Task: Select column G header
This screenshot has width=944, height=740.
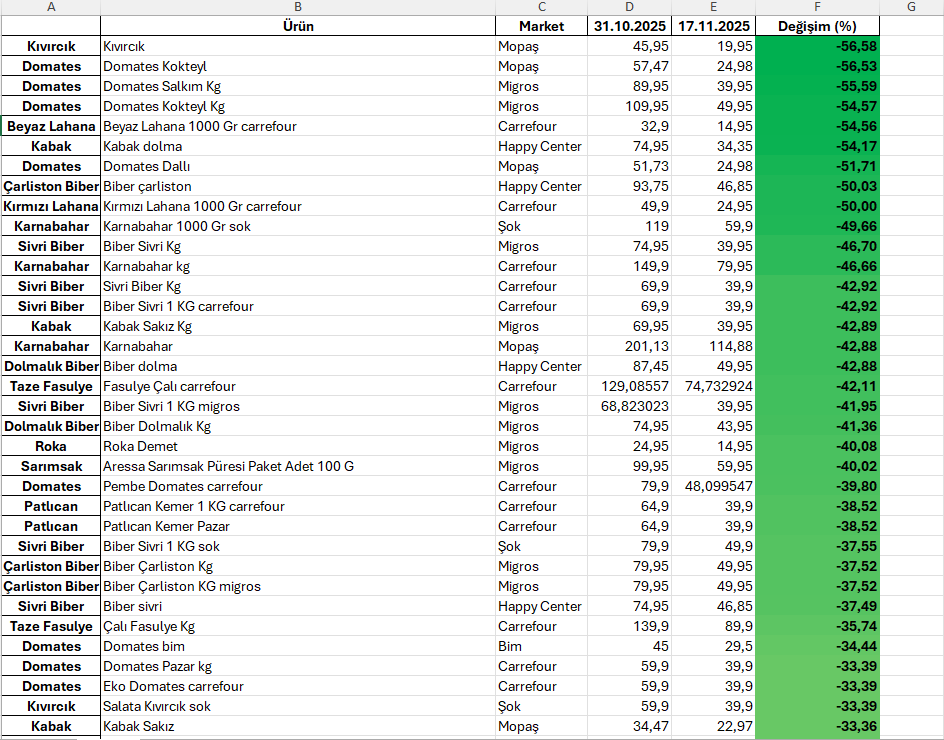Action: (911, 7)
